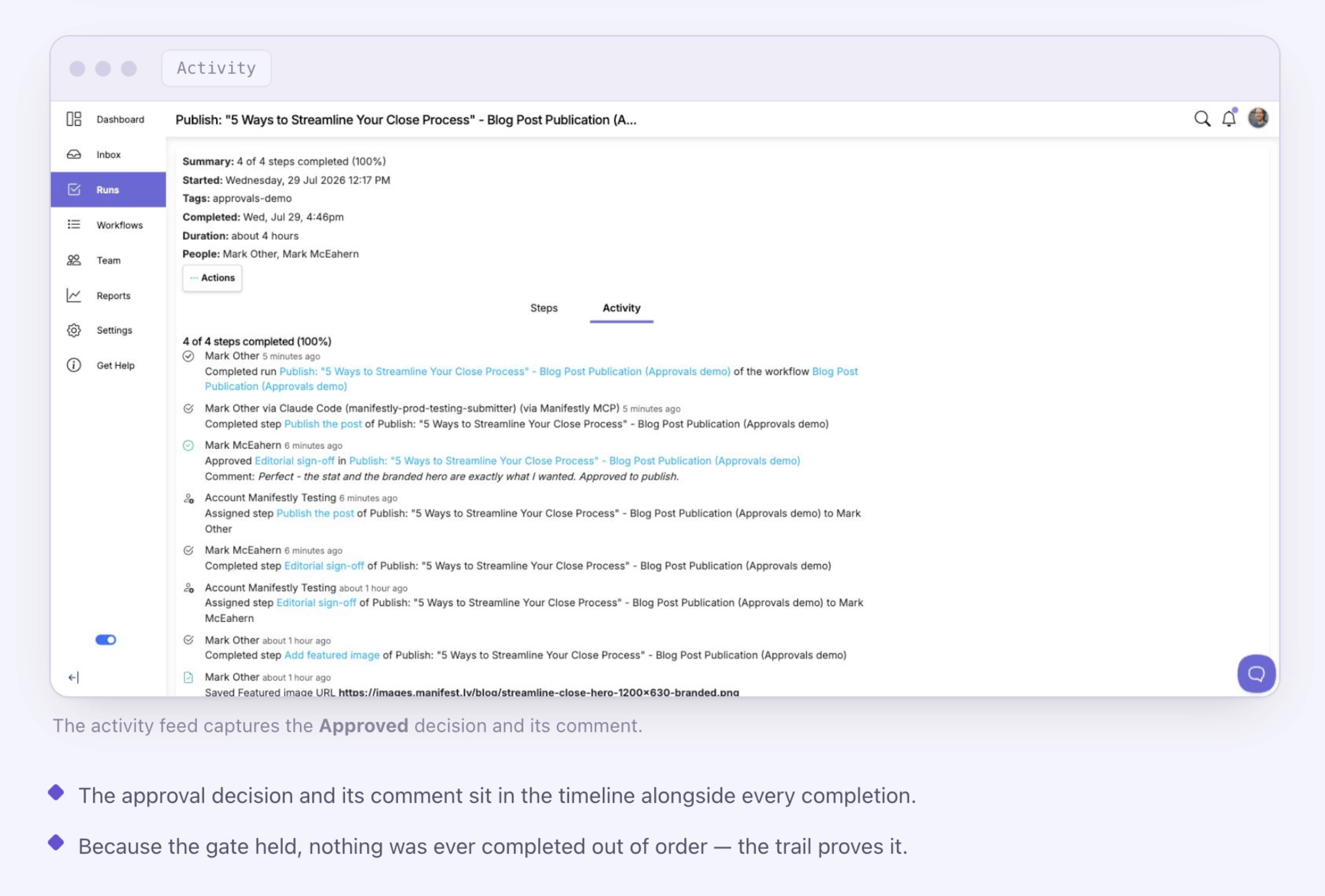
Task: Toggle the blue sidebar switch
Action: [x=105, y=640]
